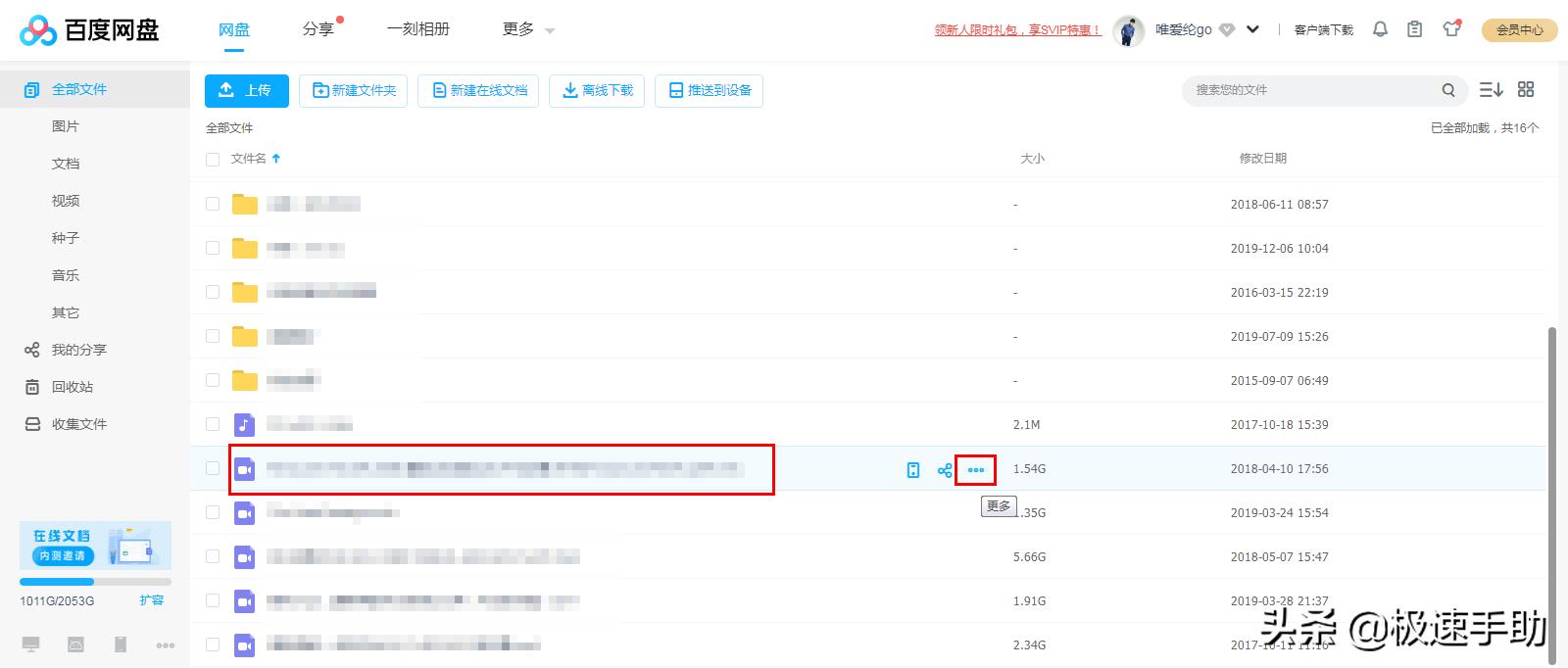Viewport: 1568px width, 668px height.
Task: Check the box for the 2.1M music file
Action: click(213, 424)
